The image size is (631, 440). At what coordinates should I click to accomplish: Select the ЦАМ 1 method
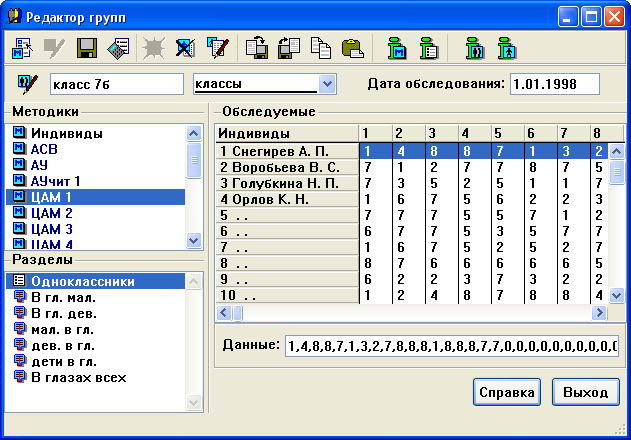(95, 197)
